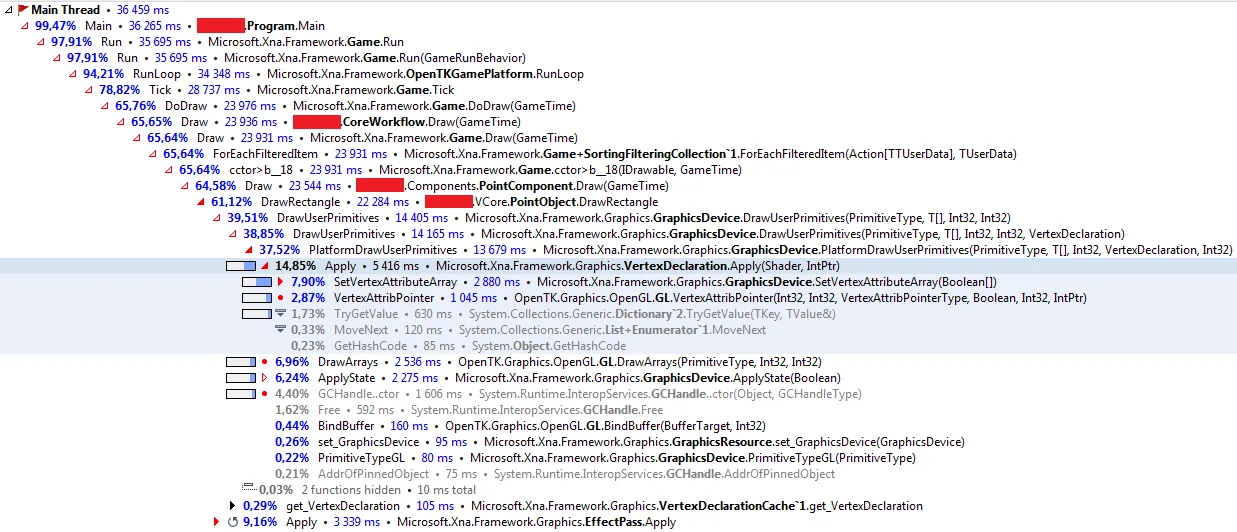Select the 97,91% Game.Run row without parameters
The height and width of the screenshot is (532, 1237).
click(618, 42)
